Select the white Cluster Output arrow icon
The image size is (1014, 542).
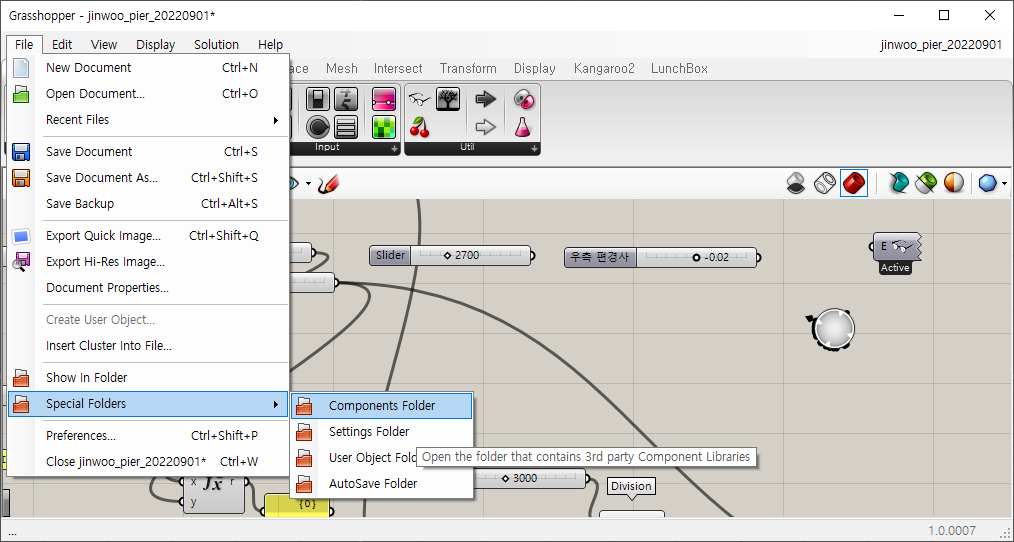click(x=485, y=127)
